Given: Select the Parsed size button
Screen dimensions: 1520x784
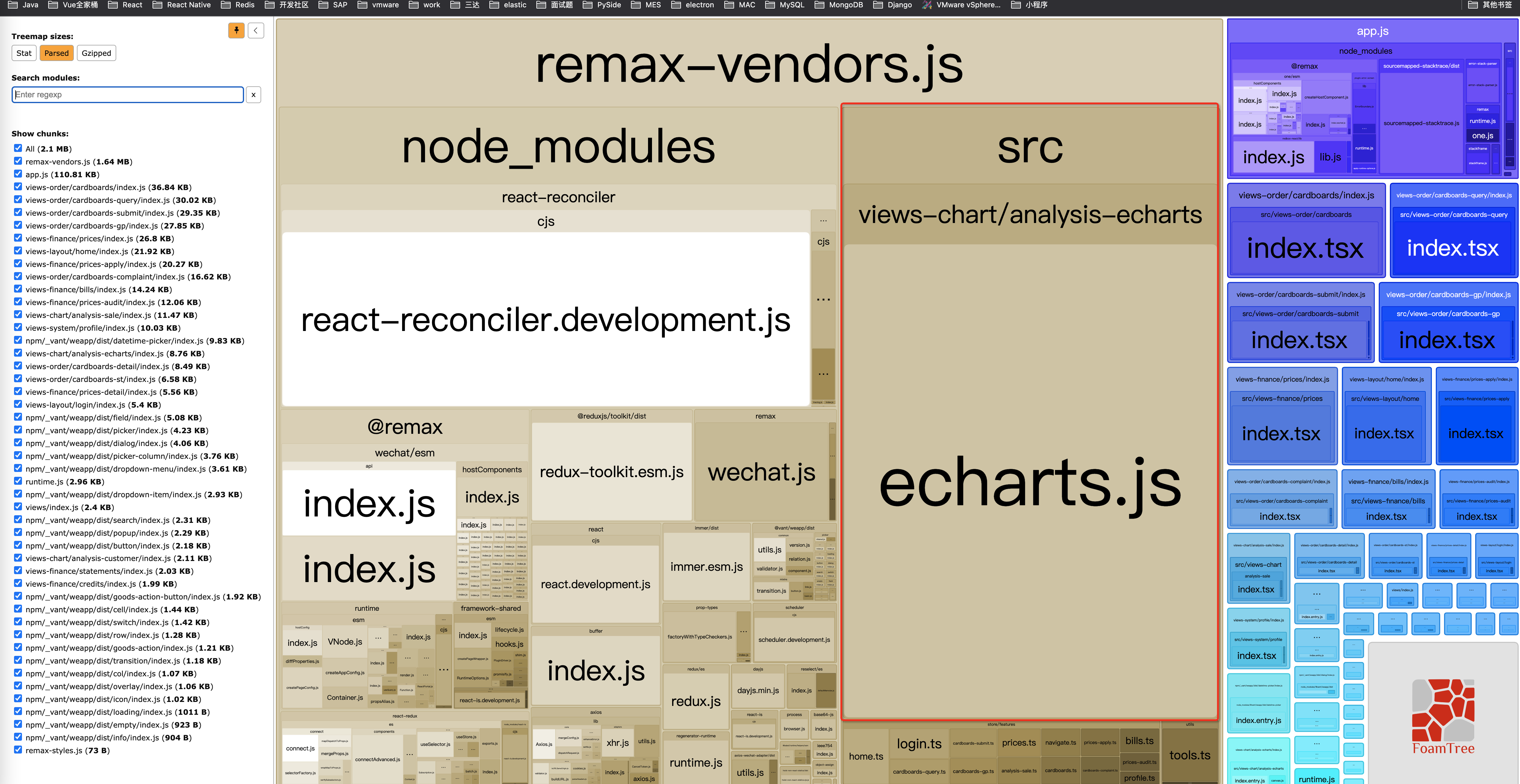Looking at the screenshot, I should click(57, 53).
